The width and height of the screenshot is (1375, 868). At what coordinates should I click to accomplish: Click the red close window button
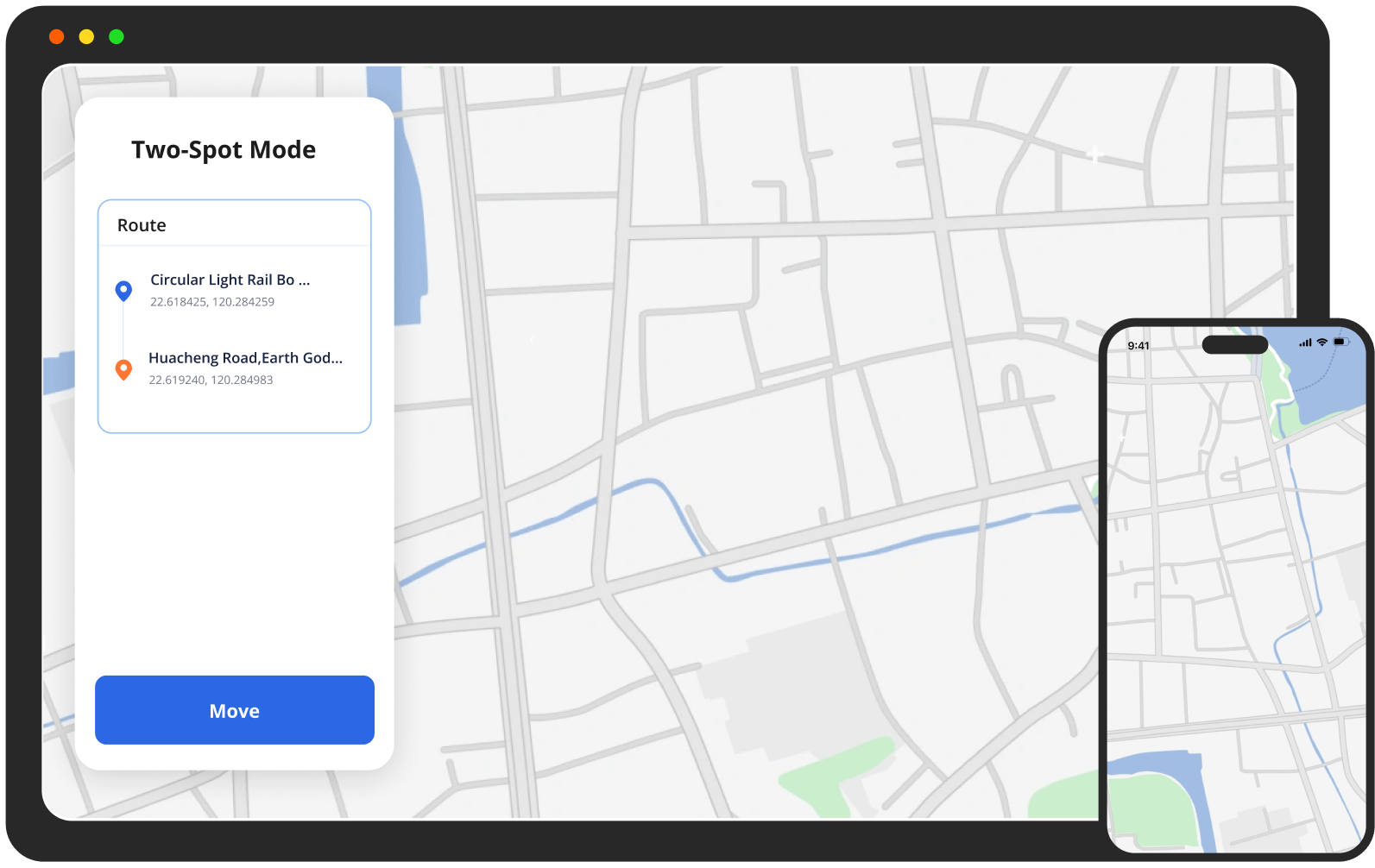click(57, 36)
